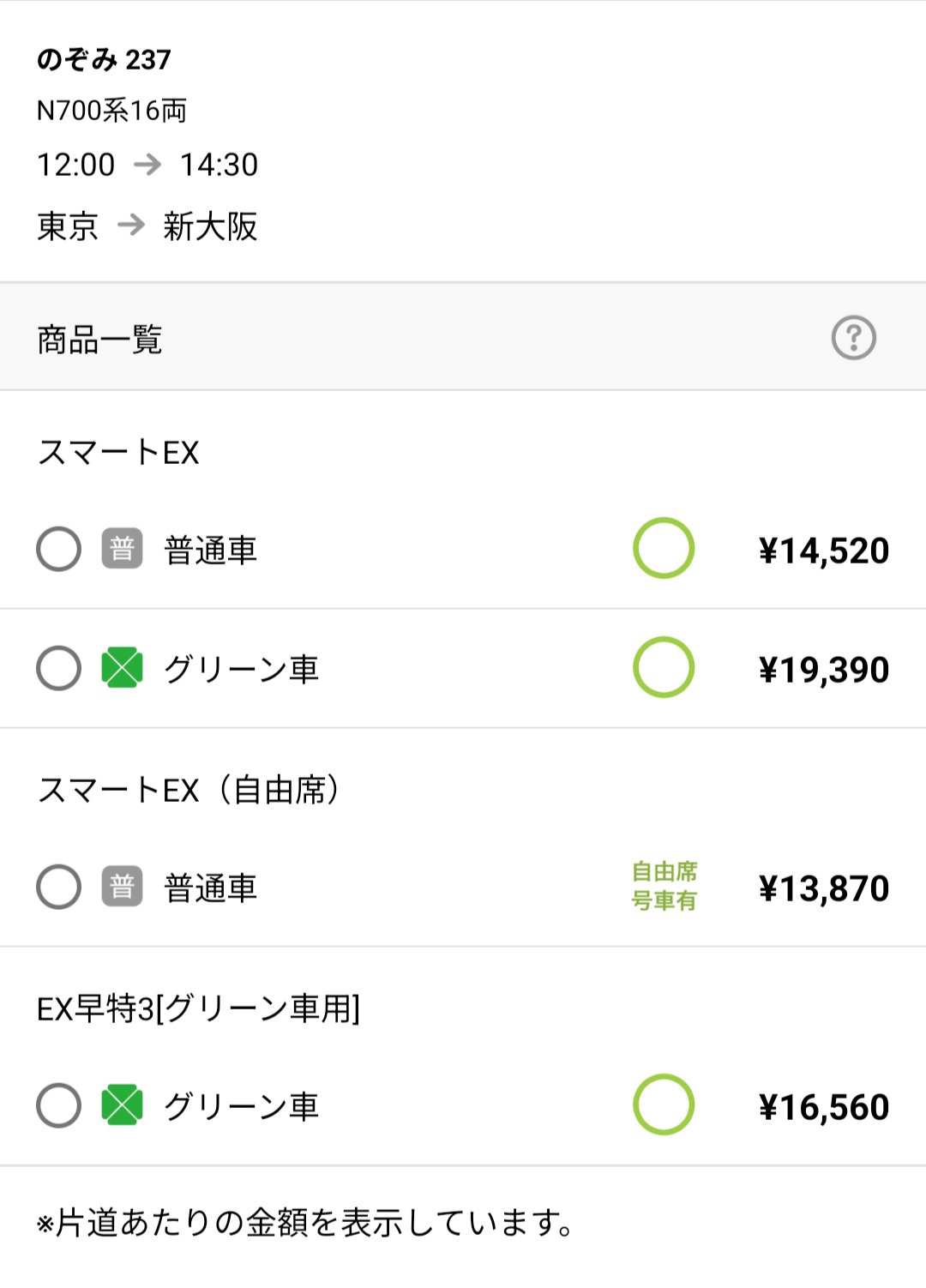926x1288 pixels.
Task: Click the gray 普 icon under スマートEX
Action: (122, 549)
